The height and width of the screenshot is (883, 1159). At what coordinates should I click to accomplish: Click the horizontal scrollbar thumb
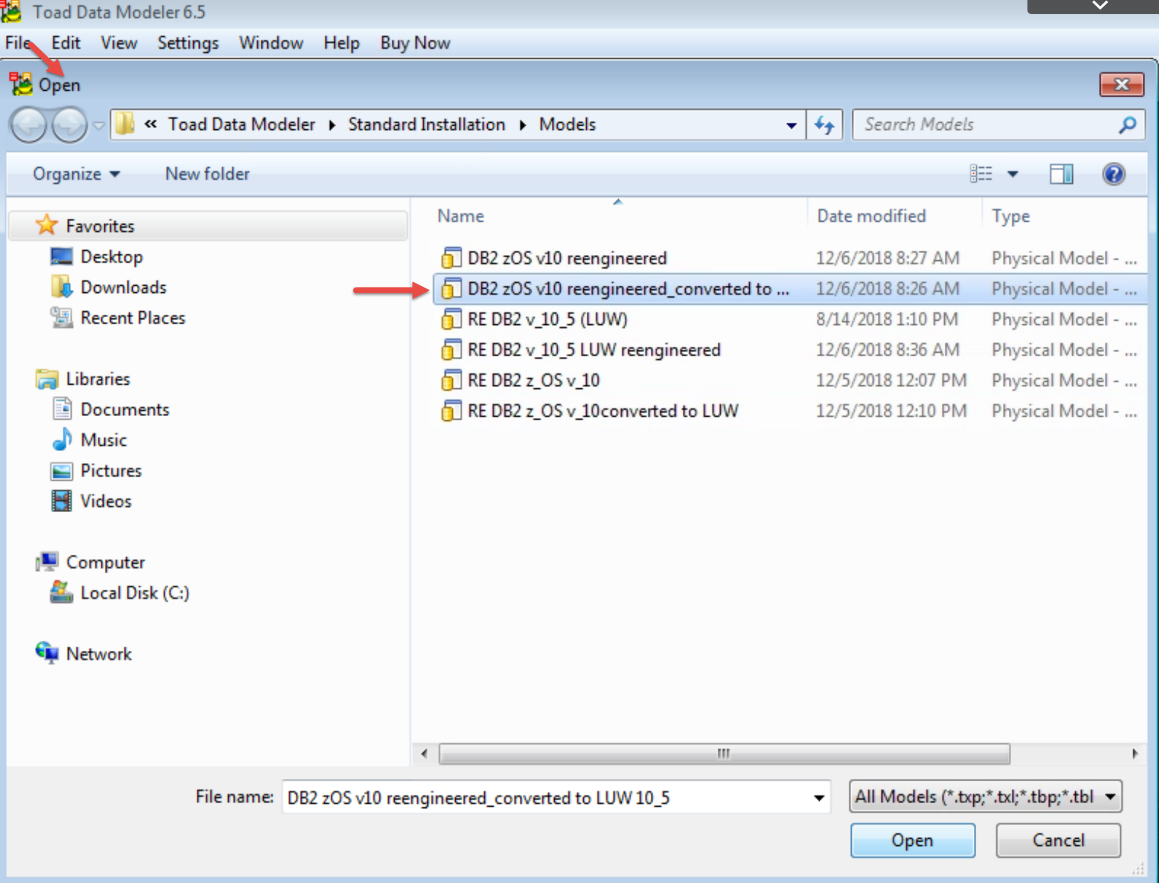coord(724,754)
